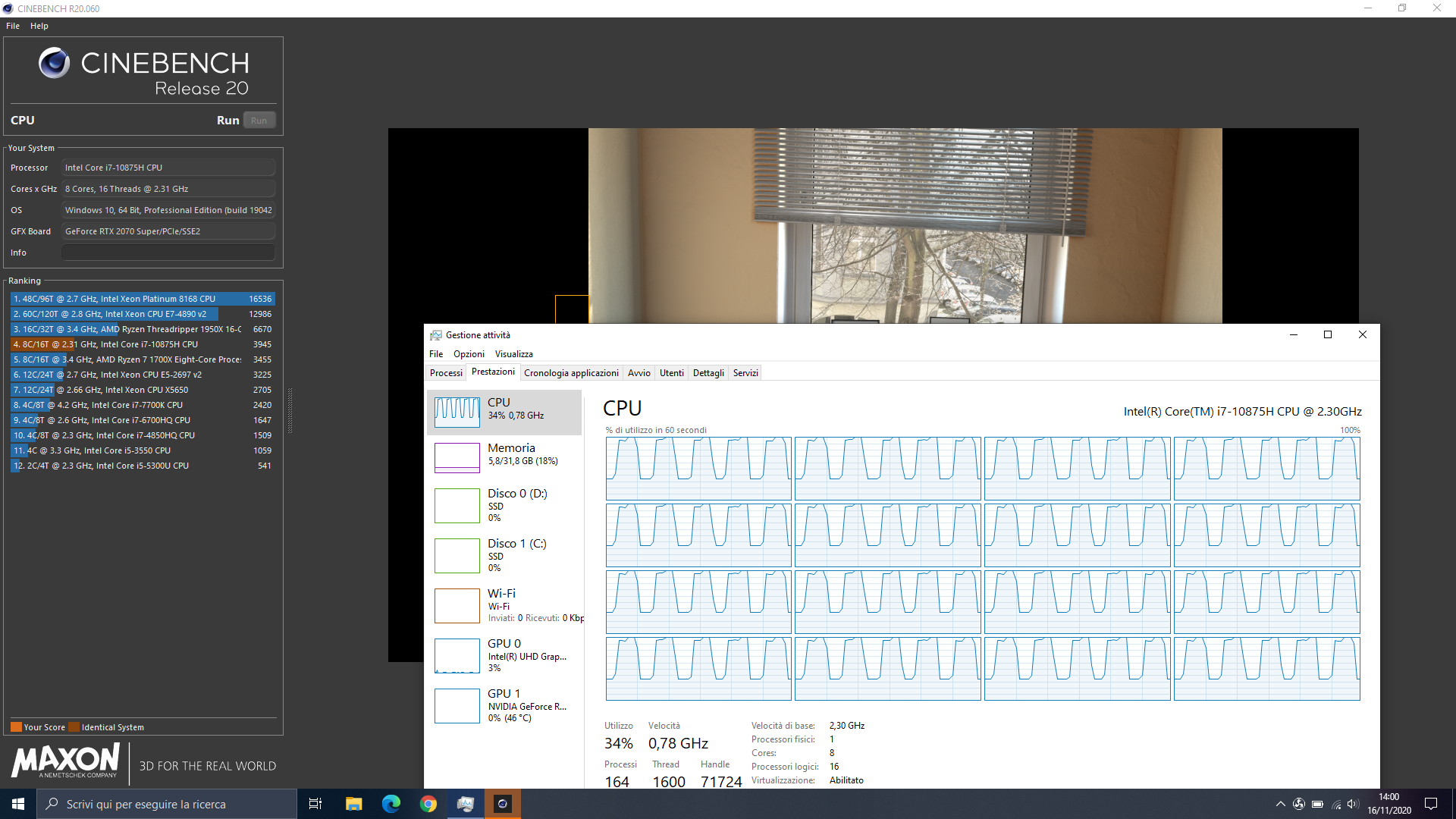Click the Task Manager window title icon
The width and height of the screenshot is (1456, 819).
tap(436, 335)
